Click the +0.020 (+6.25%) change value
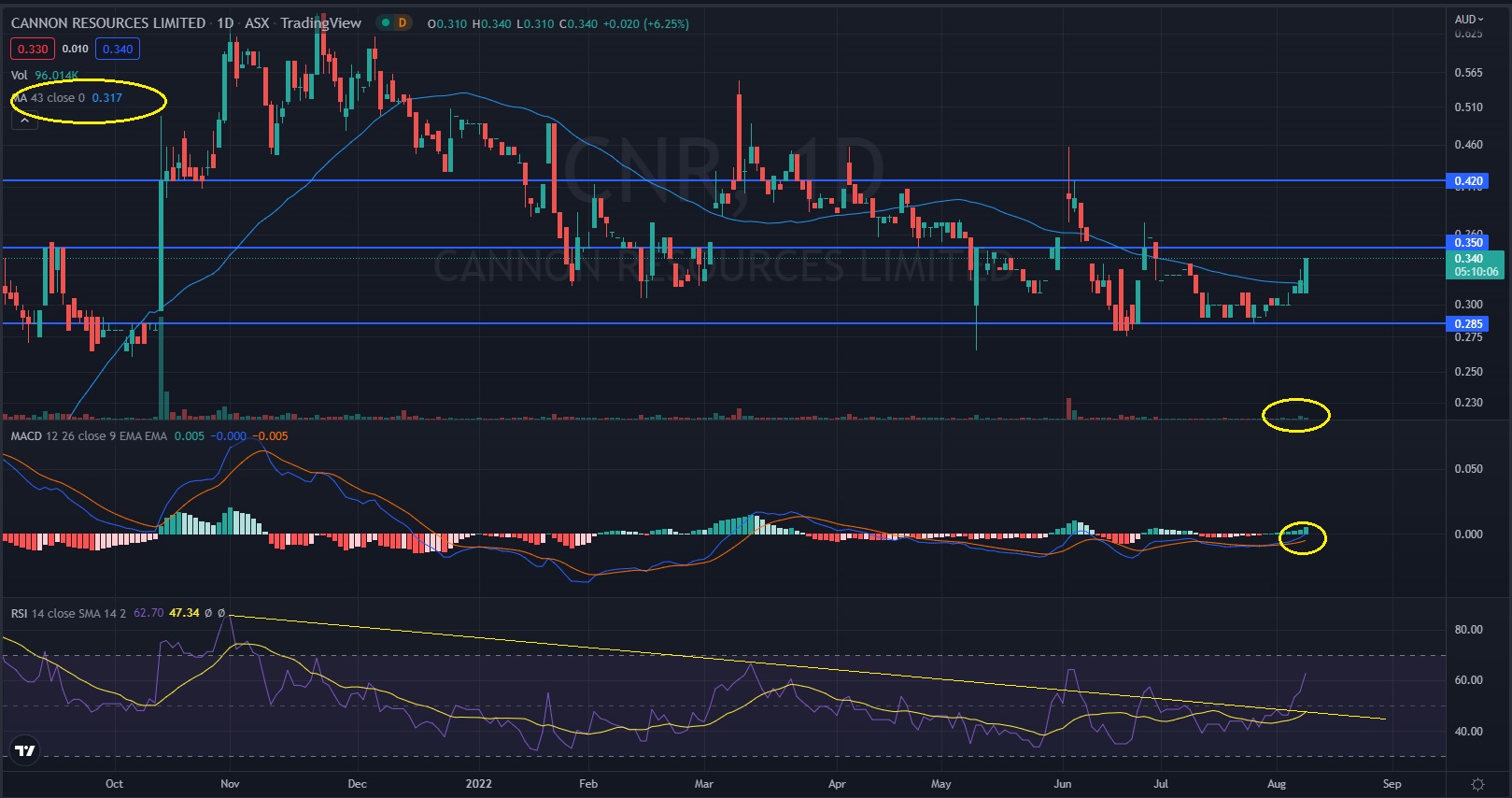 click(647, 23)
